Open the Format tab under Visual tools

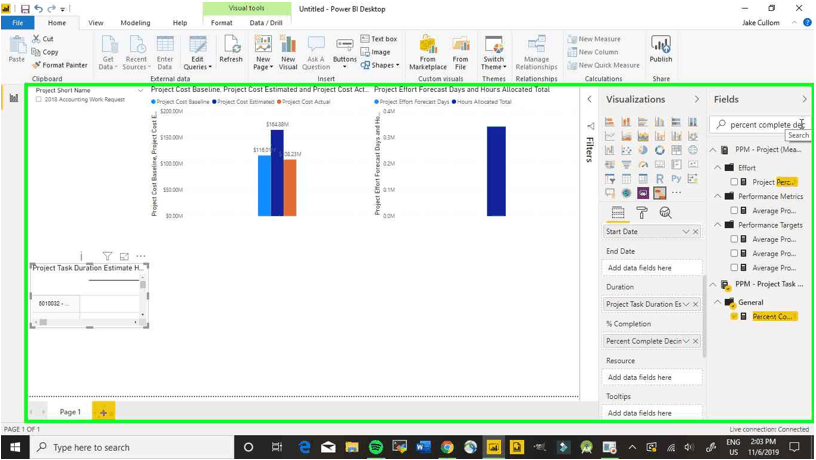(x=222, y=23)
